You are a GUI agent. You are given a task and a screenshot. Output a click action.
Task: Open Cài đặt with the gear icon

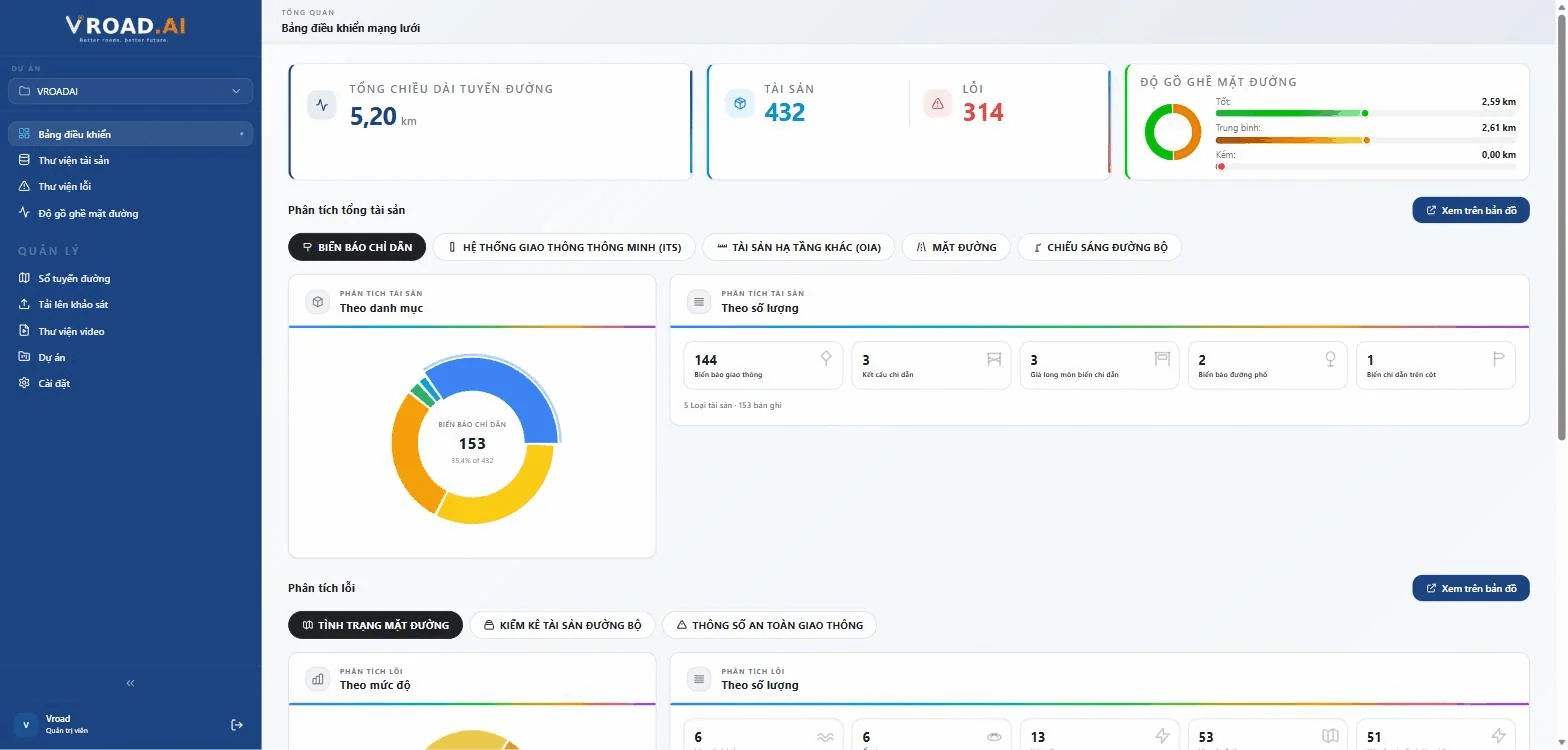pyautogui.click(x=25, y=383)
